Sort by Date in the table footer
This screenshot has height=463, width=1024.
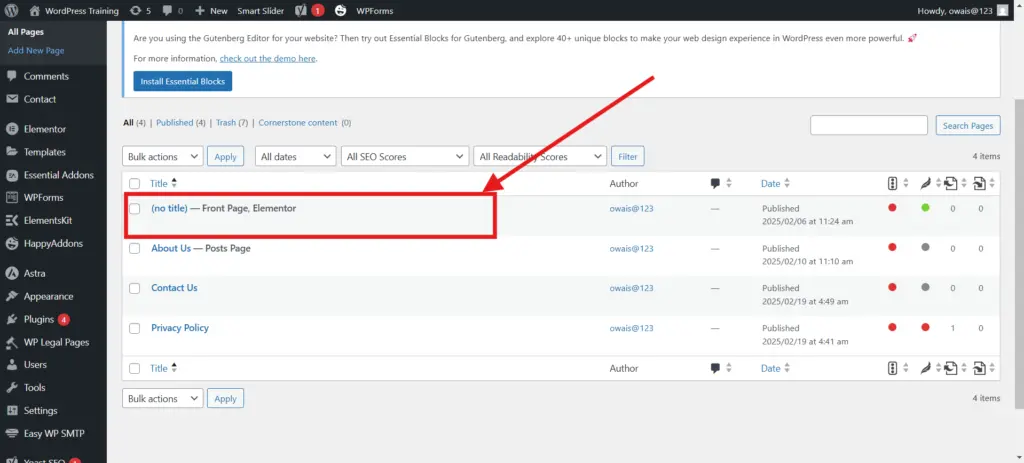click(x=776, y=368)
